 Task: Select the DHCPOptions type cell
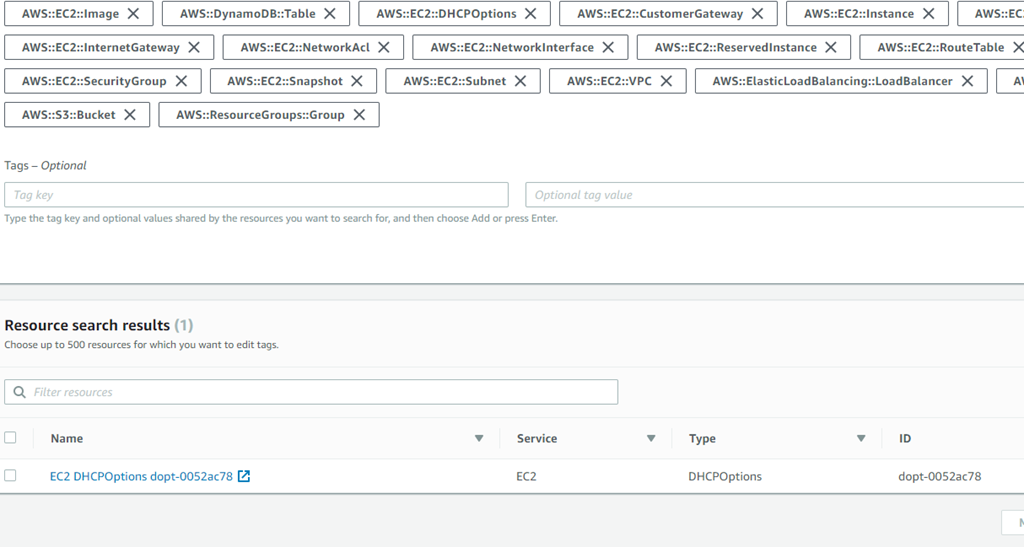click(725, 477)
